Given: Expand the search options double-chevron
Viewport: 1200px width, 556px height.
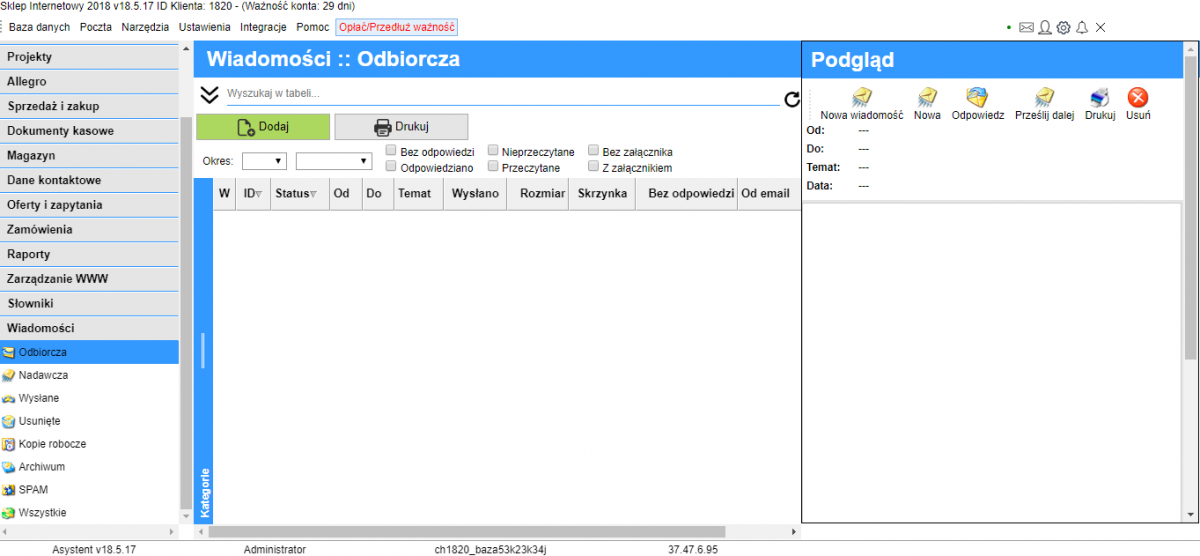Looking at the screenshot, I should (209, 95).
